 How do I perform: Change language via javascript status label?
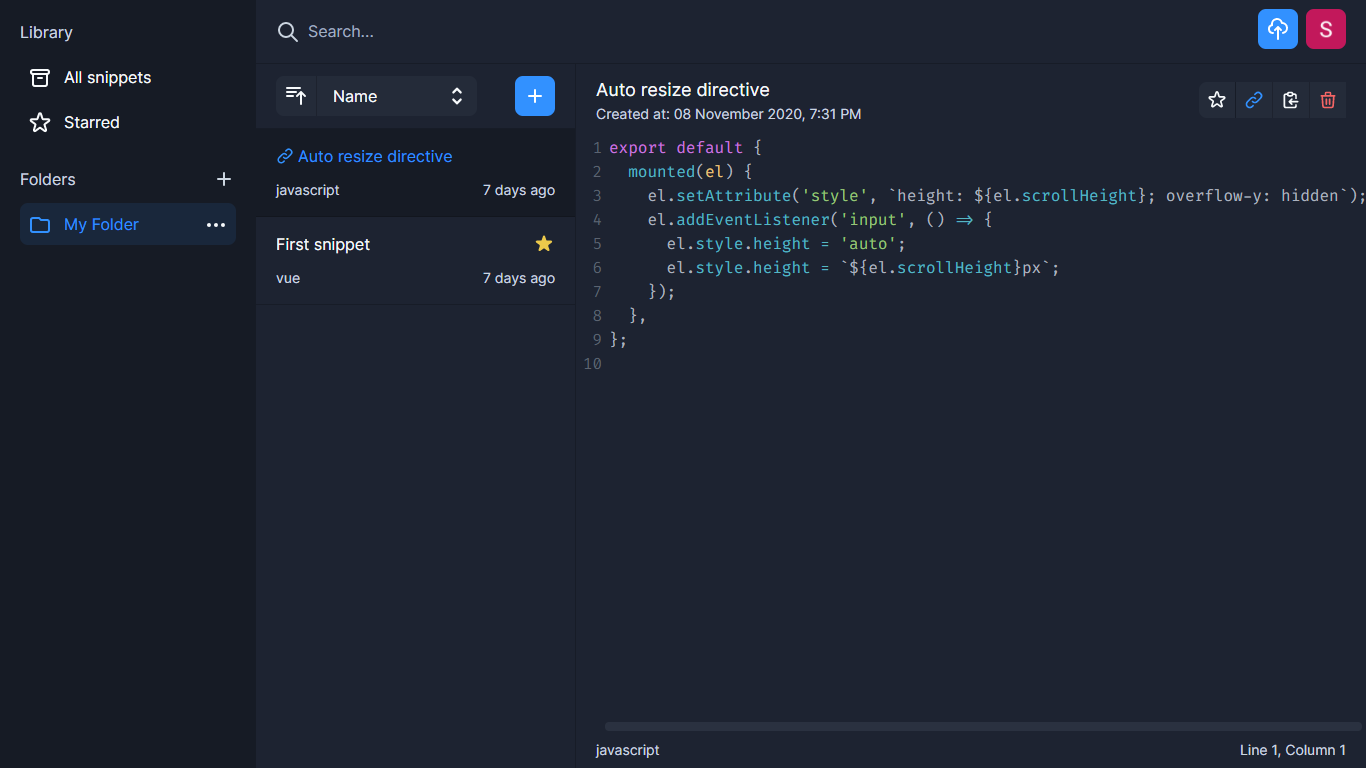(x=627, y=750)
